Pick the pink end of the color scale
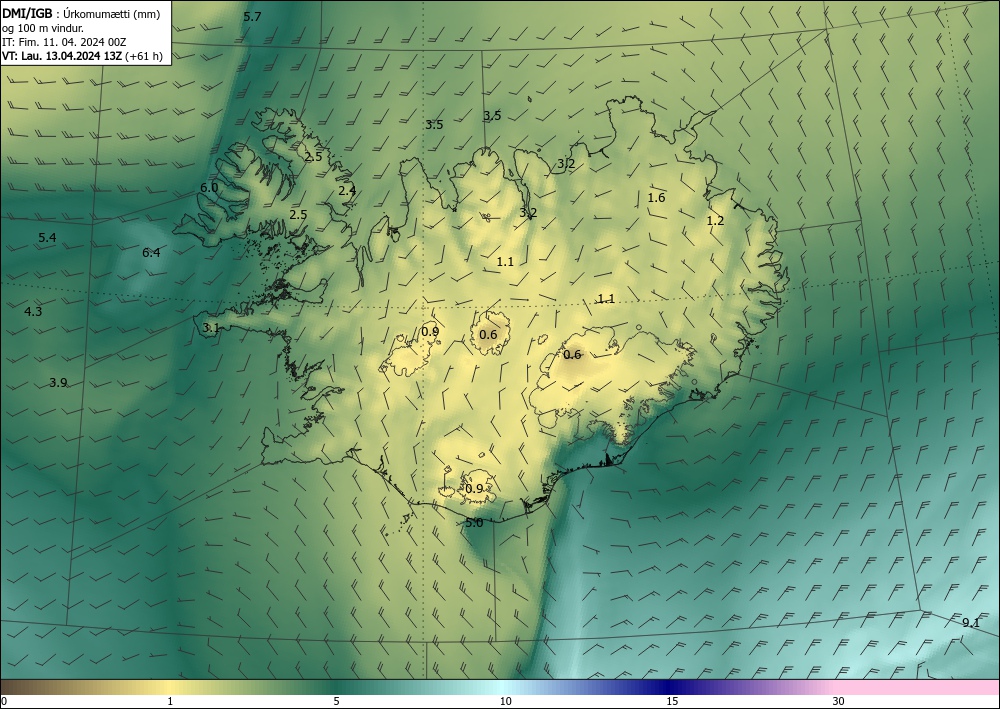 pos(918,687)
